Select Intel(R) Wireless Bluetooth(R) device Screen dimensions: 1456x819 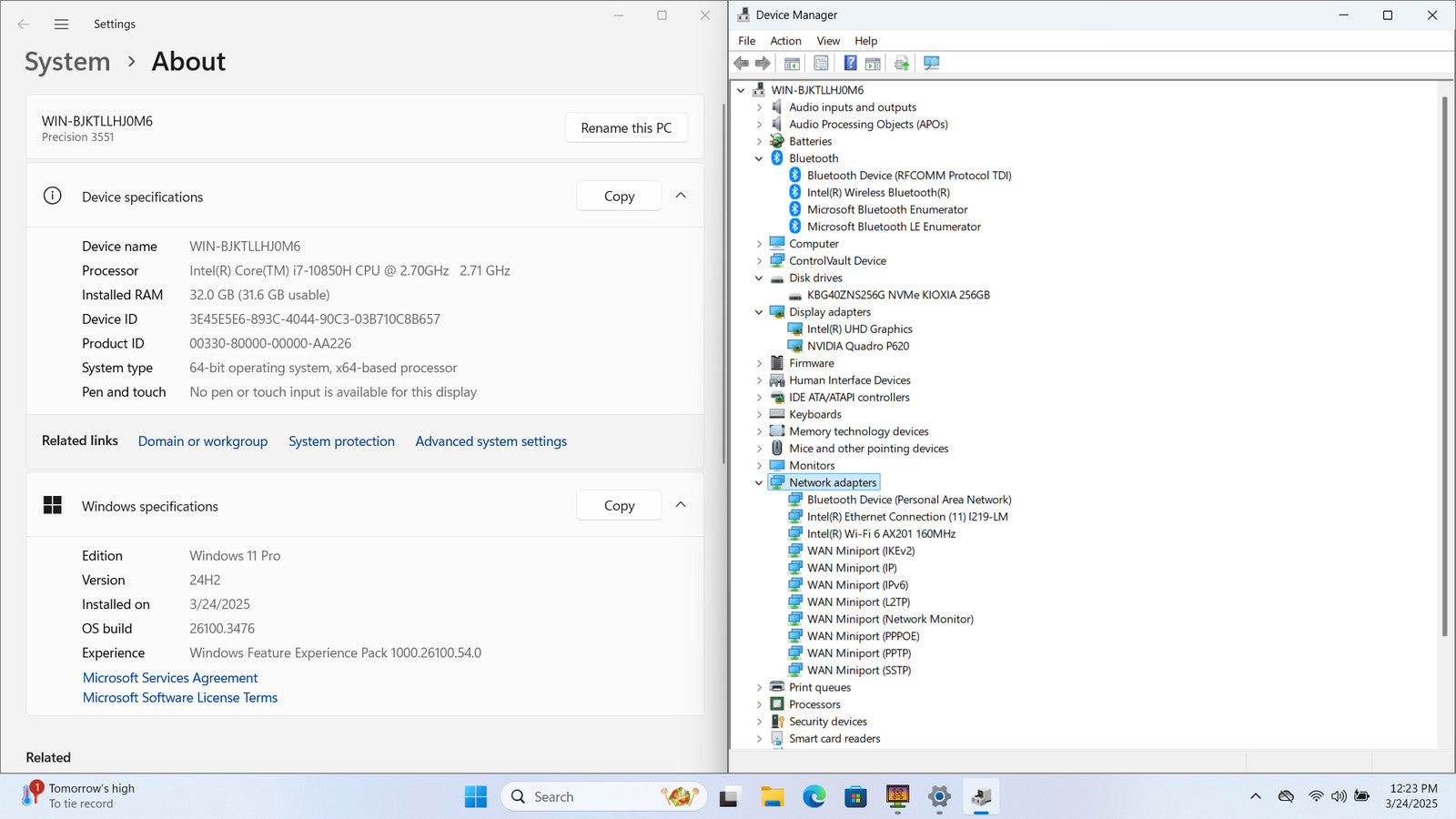878,193
